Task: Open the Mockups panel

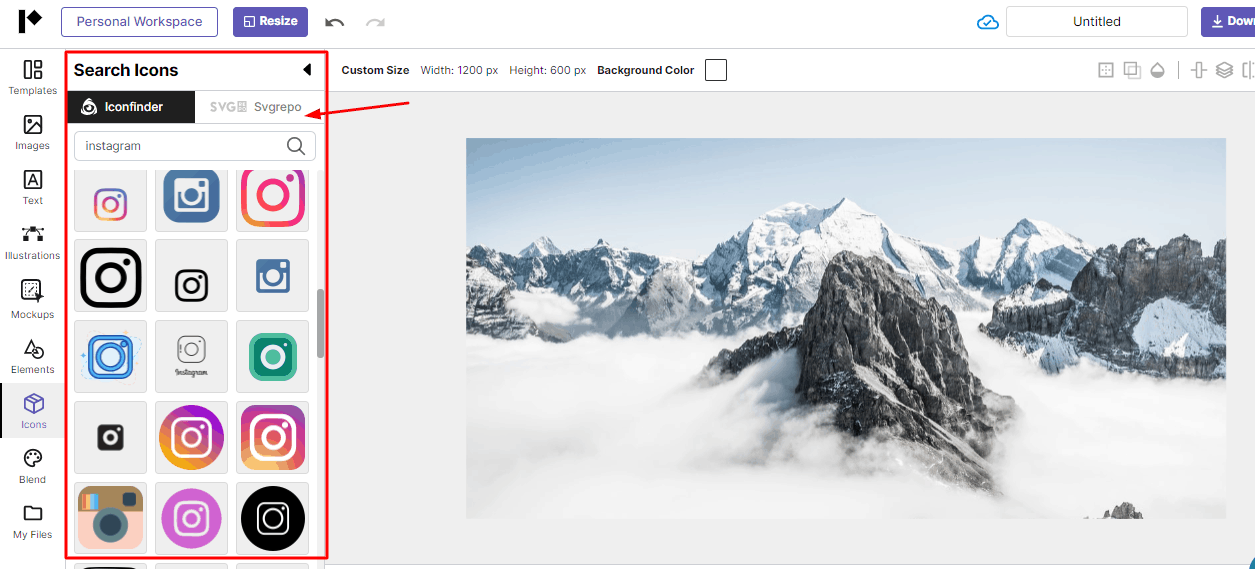Action: (x=32, y=299)
